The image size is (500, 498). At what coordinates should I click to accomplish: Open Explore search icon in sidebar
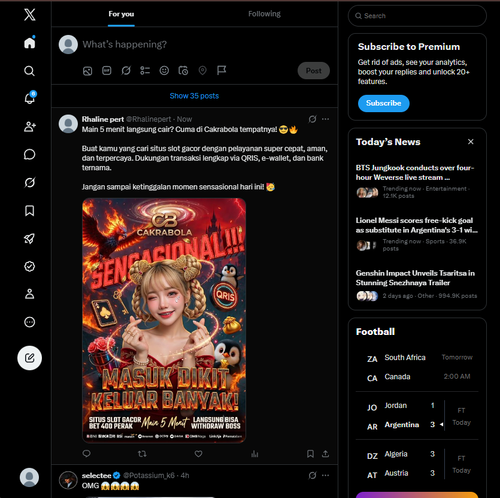30,71
